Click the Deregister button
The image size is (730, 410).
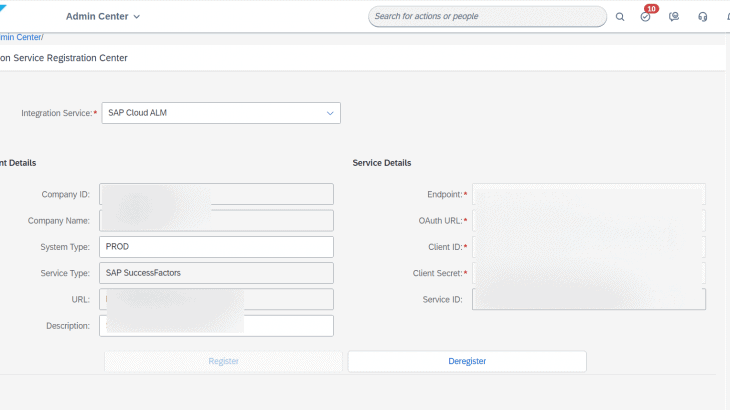(467, 361)
